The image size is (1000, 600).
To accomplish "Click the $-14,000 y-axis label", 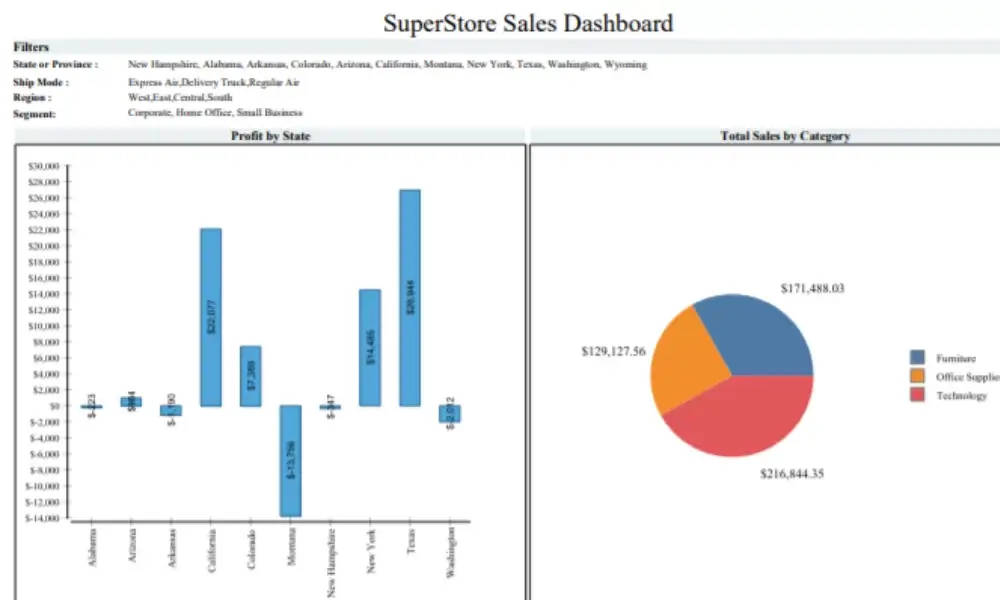I will pyautogui.click(x=42, y=518).
